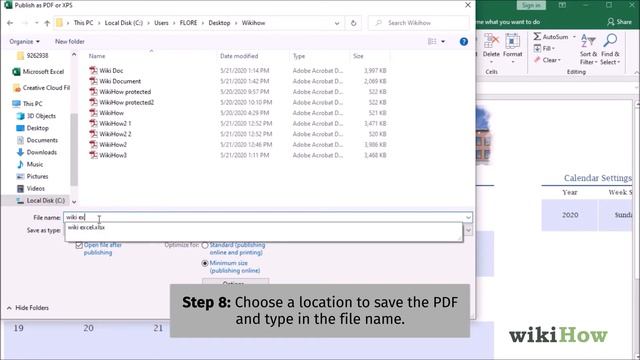Click the 2020 Year cell in Excel

click(x=569, y=215)
